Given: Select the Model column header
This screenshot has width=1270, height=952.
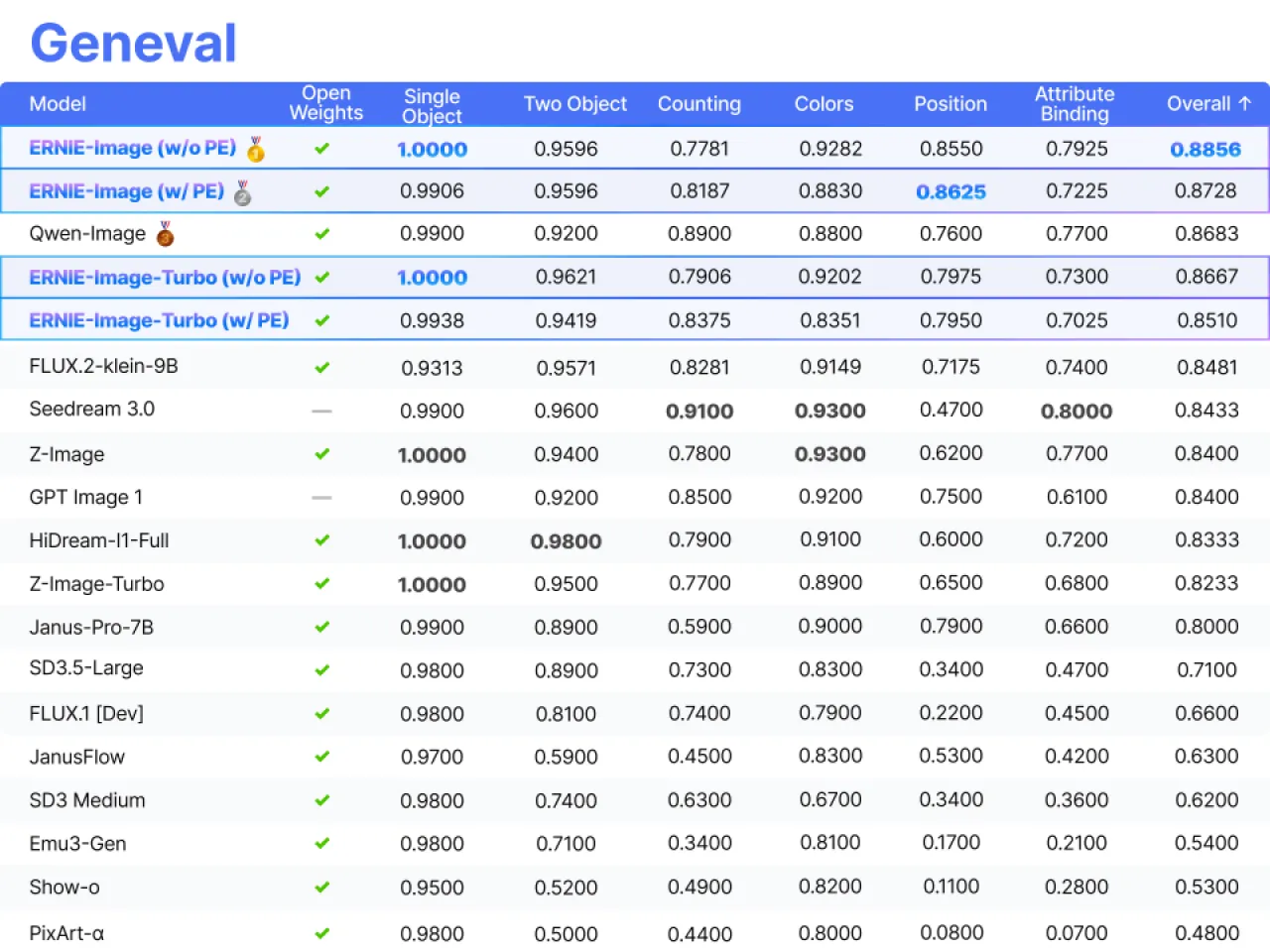Looking at the screenshot, I should (58, 104).
